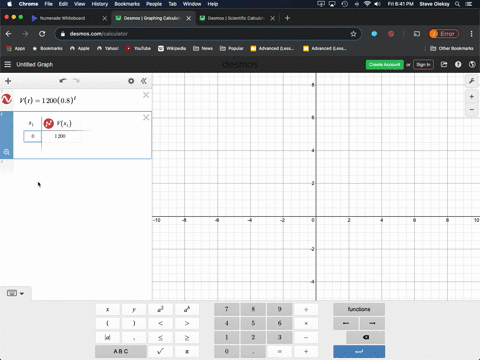This screenshot has height=360, width=480.
Task: Bookmark this page with star
Action: (353, 34)
